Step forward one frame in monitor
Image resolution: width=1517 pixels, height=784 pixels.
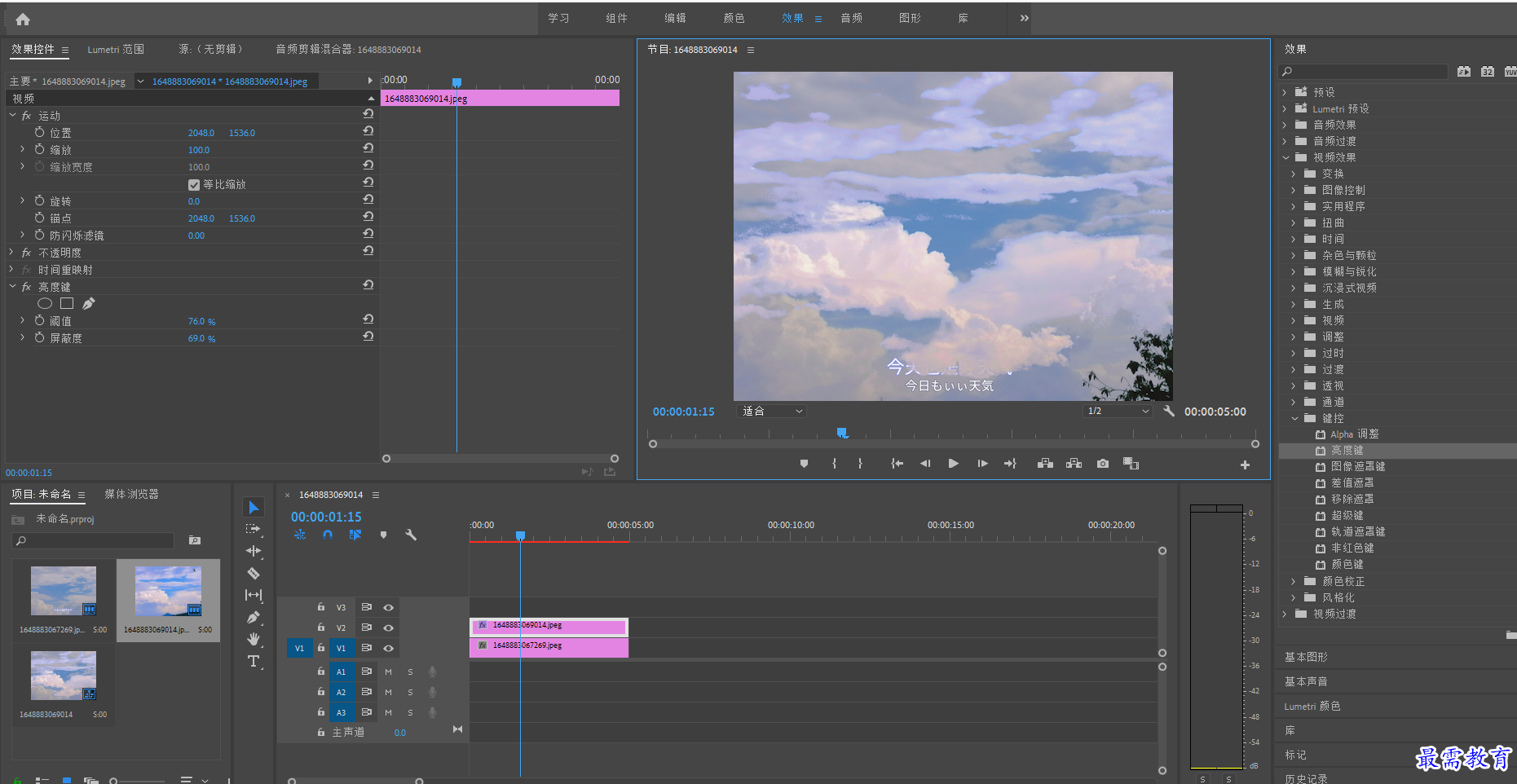982,464
